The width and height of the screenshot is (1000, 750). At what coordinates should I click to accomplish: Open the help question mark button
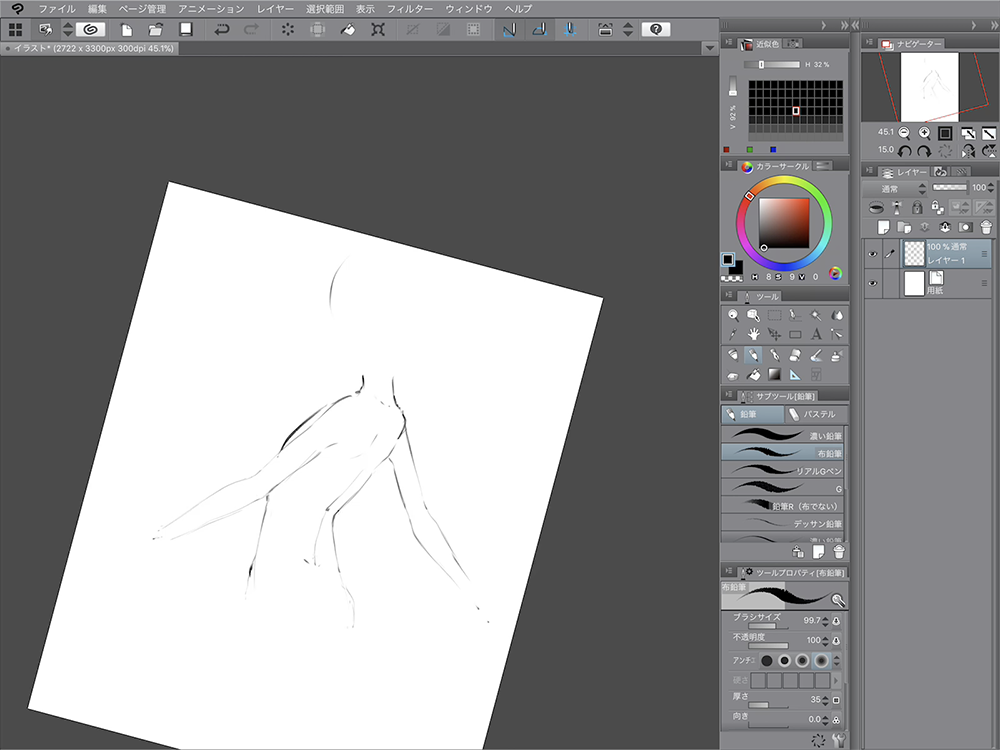coord(656,29)
